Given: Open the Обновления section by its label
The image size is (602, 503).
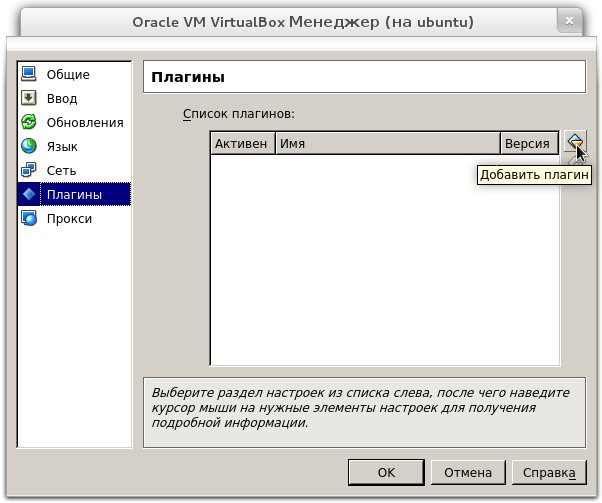Looking at the screenshot, I should point(85,122).
